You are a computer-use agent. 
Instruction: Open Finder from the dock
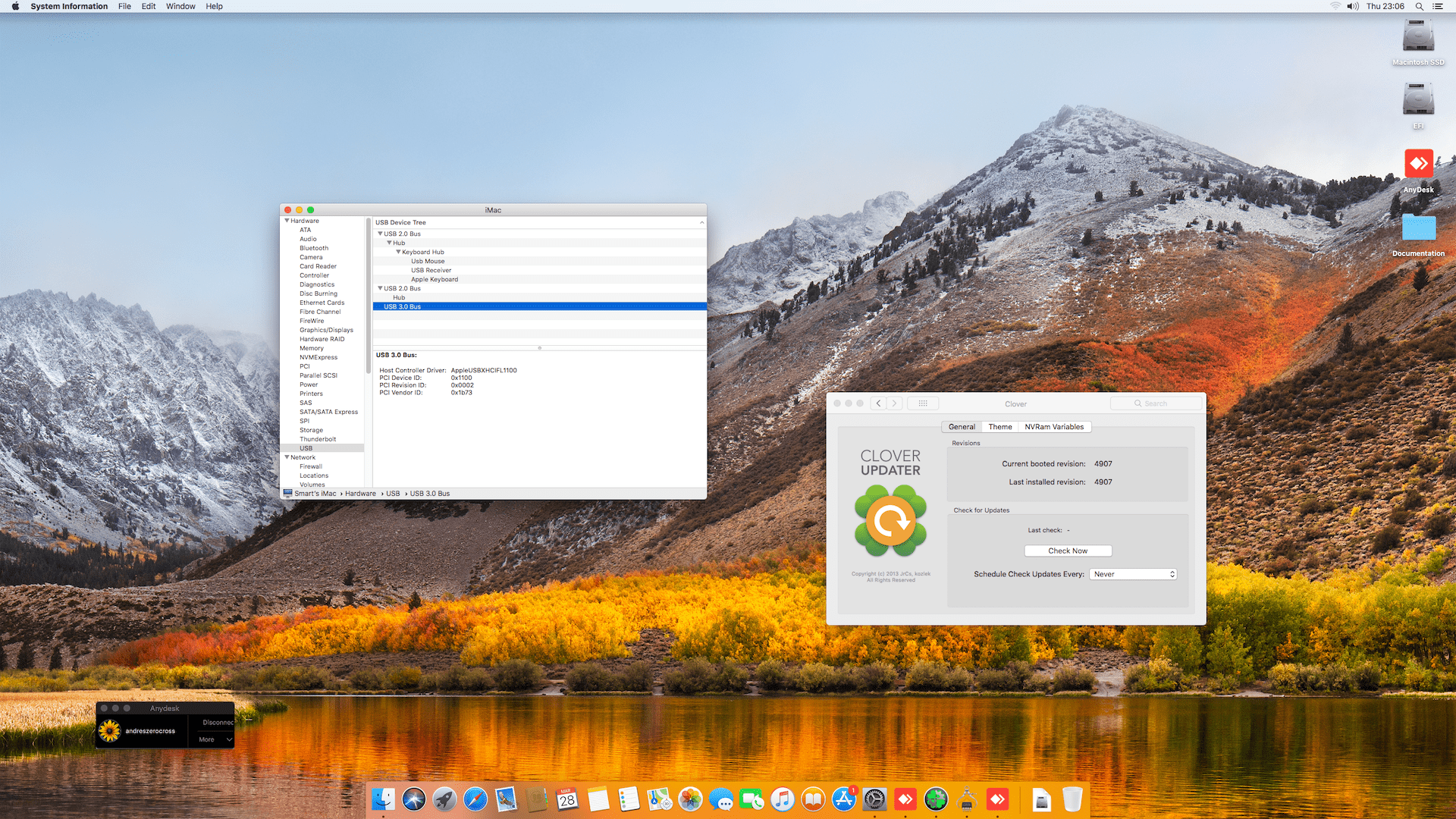383,799
